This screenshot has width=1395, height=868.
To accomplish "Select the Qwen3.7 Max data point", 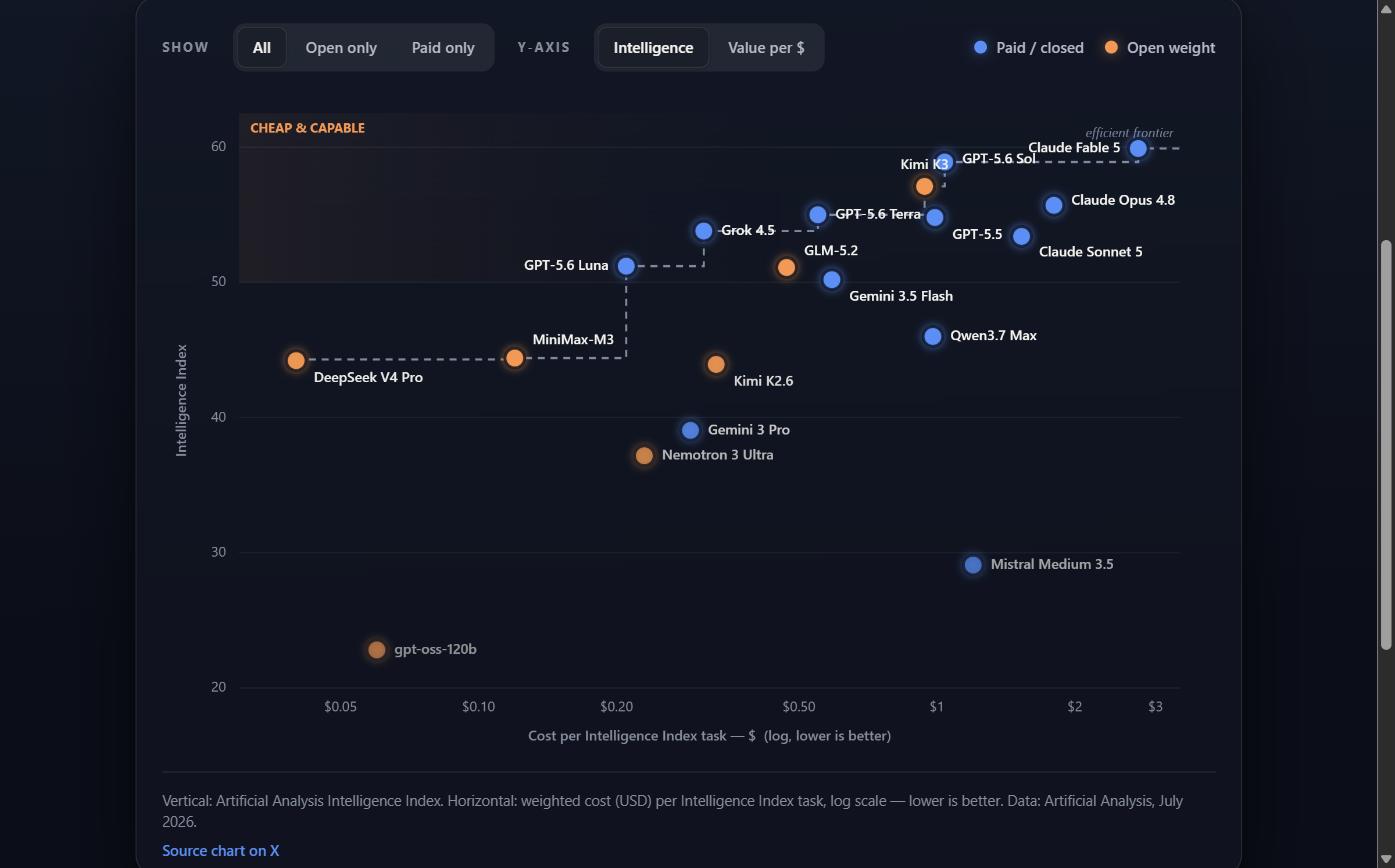I will [932, 336].
